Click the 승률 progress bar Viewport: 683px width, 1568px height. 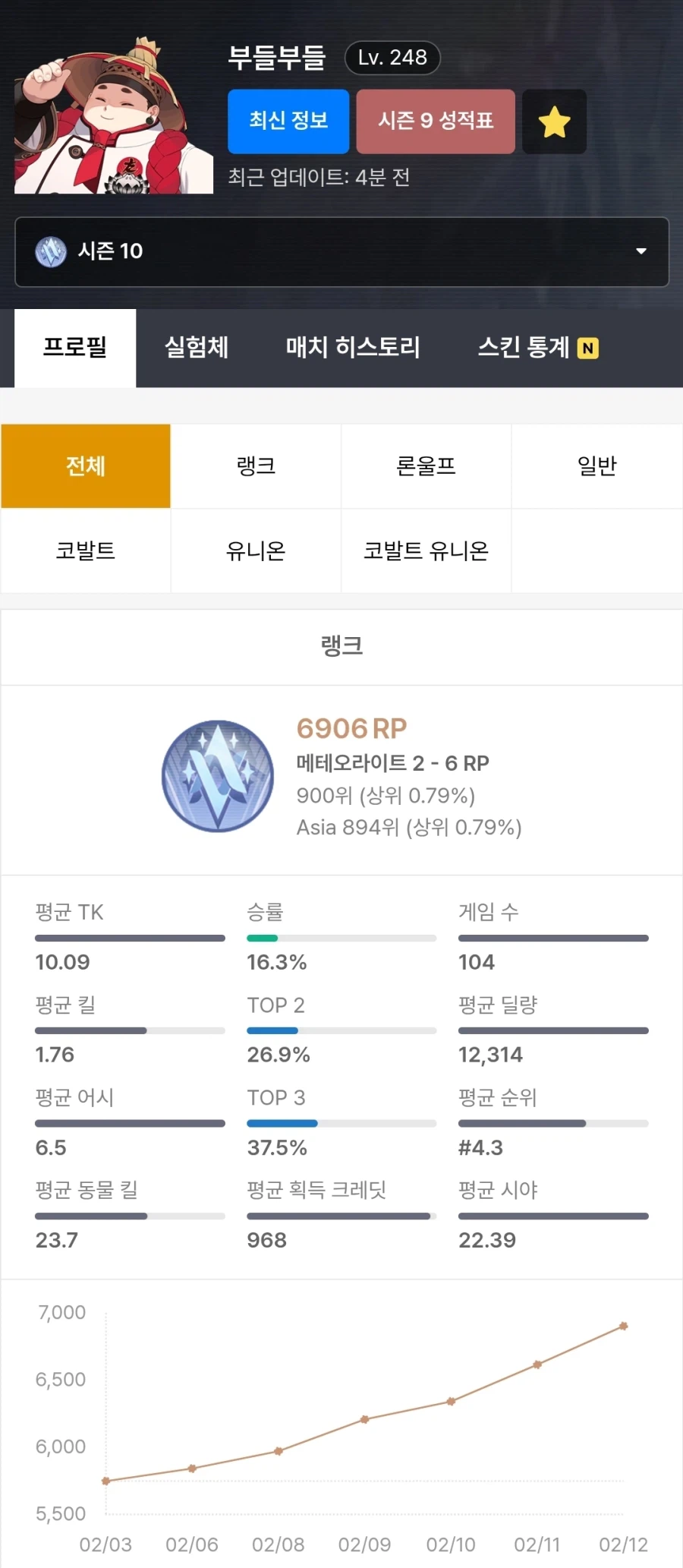[341, 938]
